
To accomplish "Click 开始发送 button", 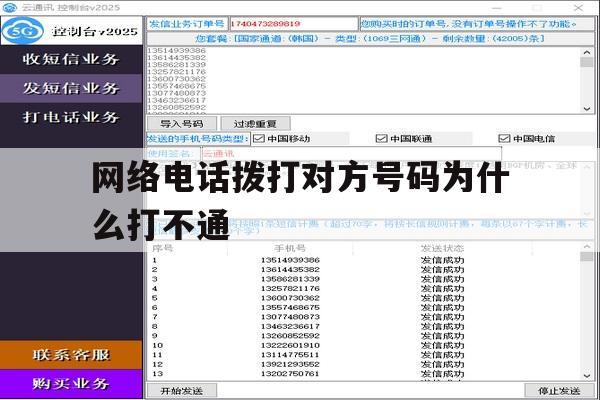I will (182, 391).
